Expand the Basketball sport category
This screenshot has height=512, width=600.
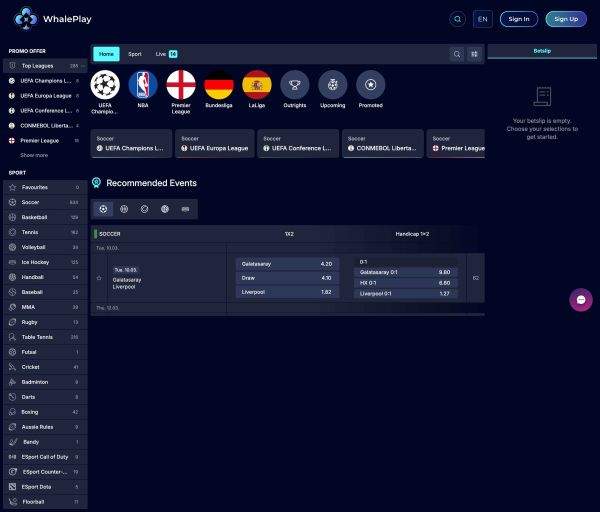[45, 217]
